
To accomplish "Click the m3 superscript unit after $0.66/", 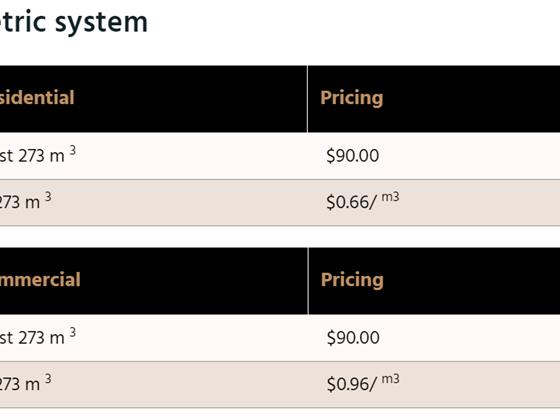I will [390, 197].
